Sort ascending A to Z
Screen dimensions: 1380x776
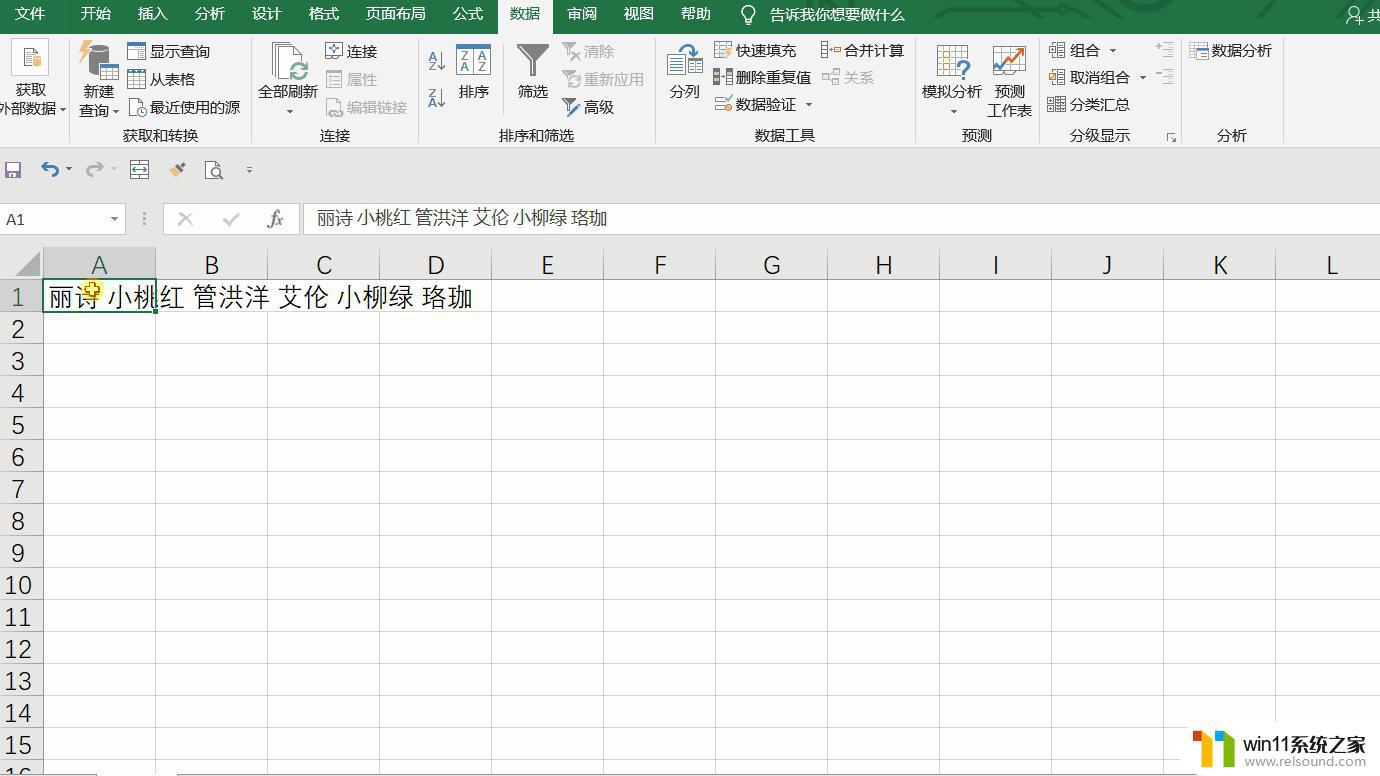click(x=437, y=61)
